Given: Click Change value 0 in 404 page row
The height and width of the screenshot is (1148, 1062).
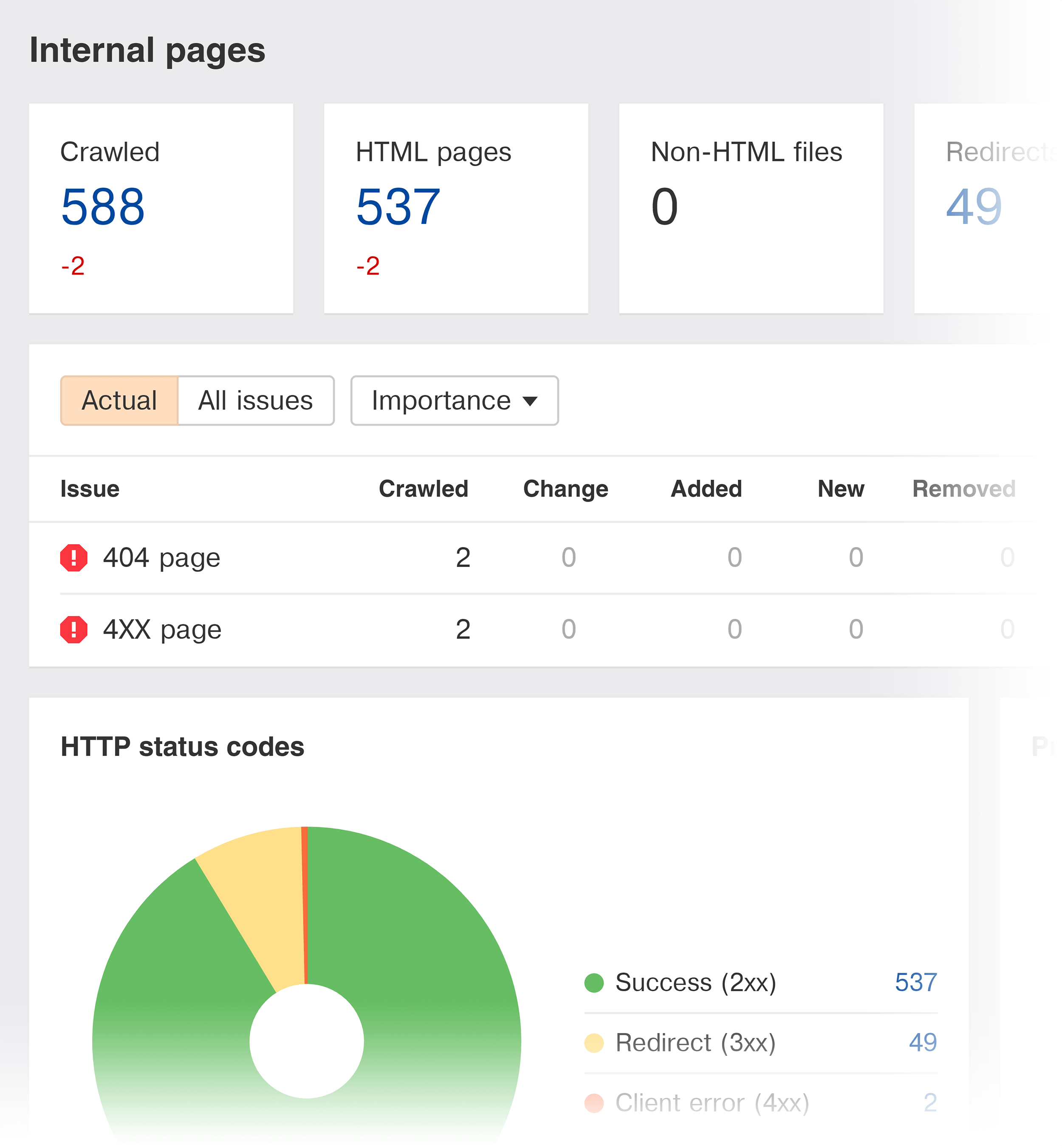Looking at the screenshot, I should click(569, 558).
